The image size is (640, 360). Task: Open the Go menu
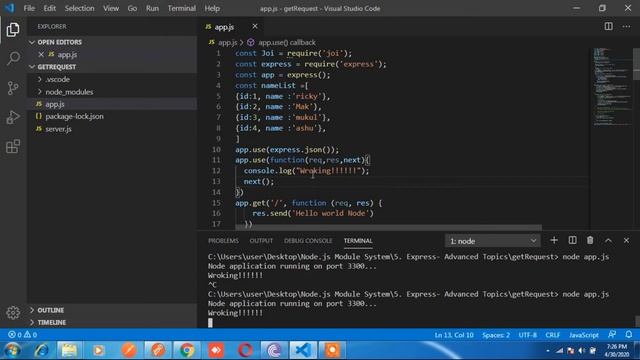[132, 8]
